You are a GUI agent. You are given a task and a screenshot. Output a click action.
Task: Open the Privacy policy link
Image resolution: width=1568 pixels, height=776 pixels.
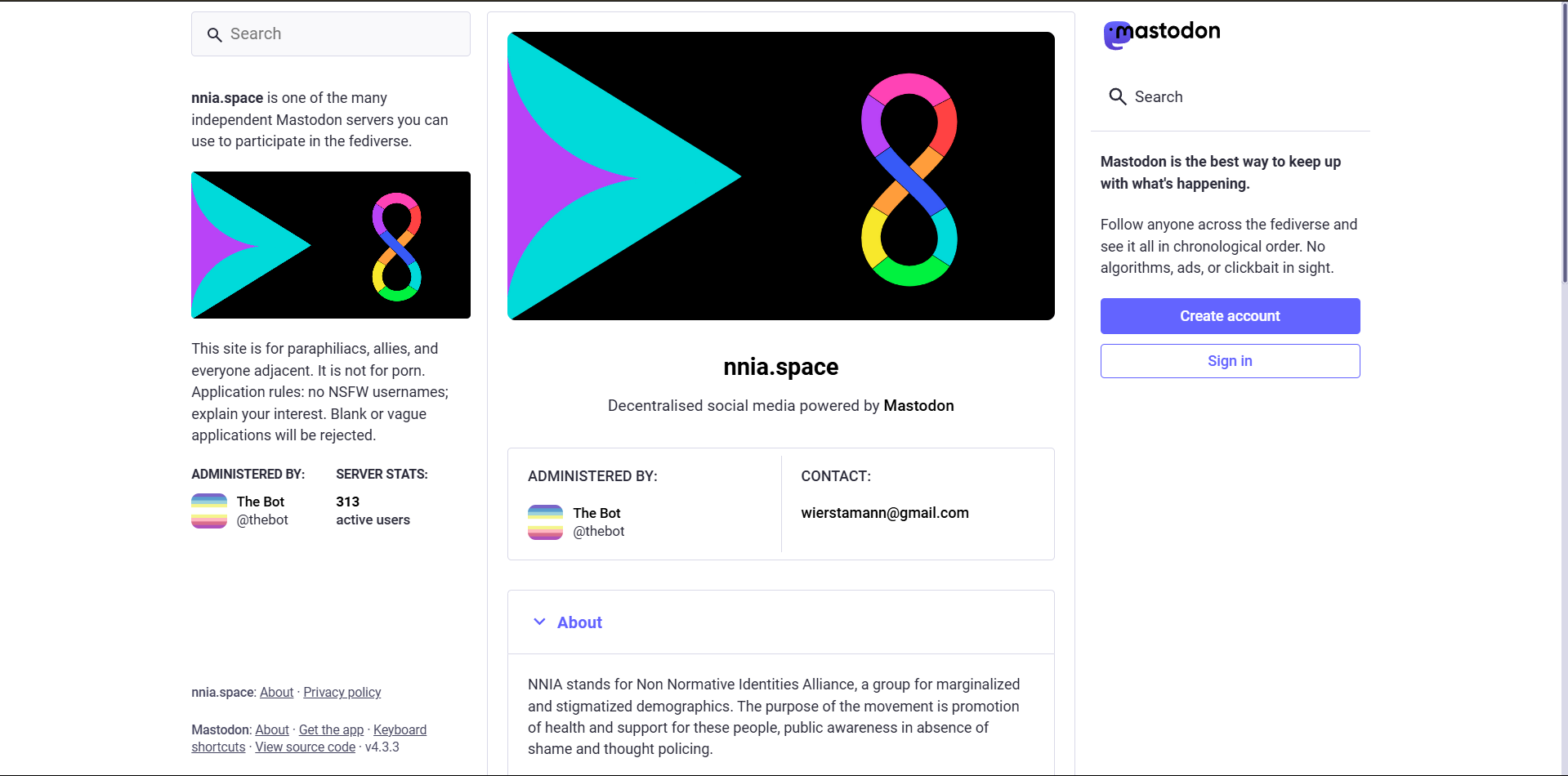coord(342,692)
